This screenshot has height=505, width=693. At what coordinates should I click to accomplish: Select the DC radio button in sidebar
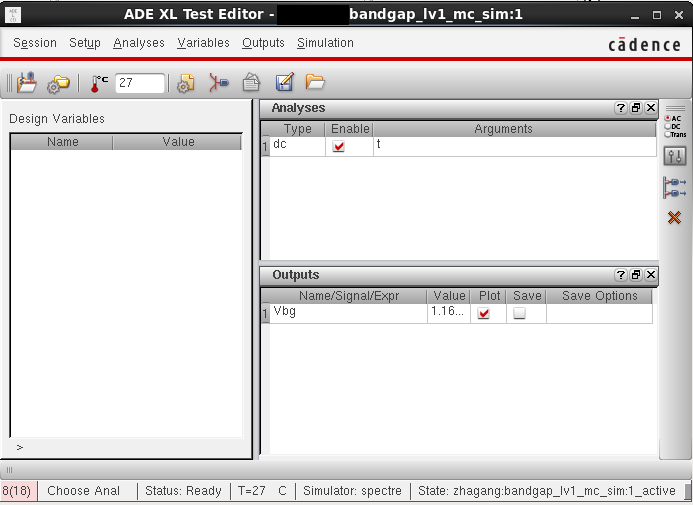(x=668, y=126)
